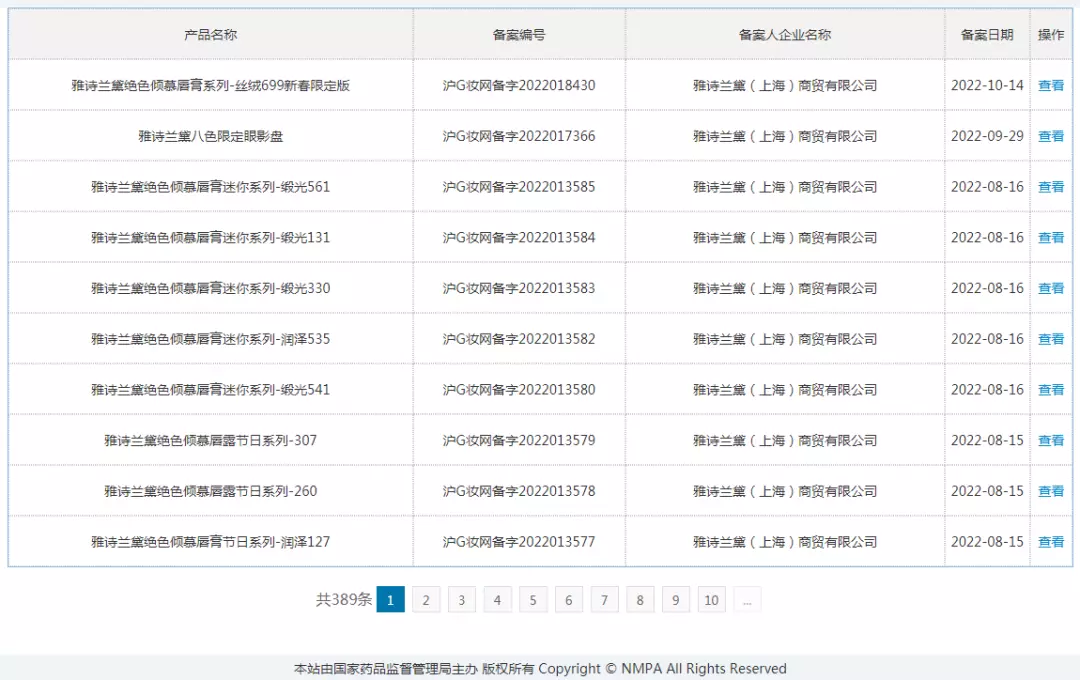The height and width of the screenshot is (680, 1080).
Task: Open 查看 link for 丝绒699新春限定版 row
Action: point(1050,85)
